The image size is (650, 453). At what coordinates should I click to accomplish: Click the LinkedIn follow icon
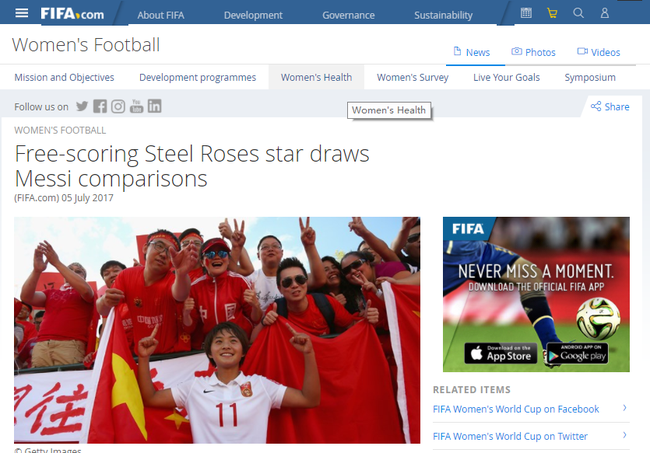pyautogui.click(x=155, y=107)
